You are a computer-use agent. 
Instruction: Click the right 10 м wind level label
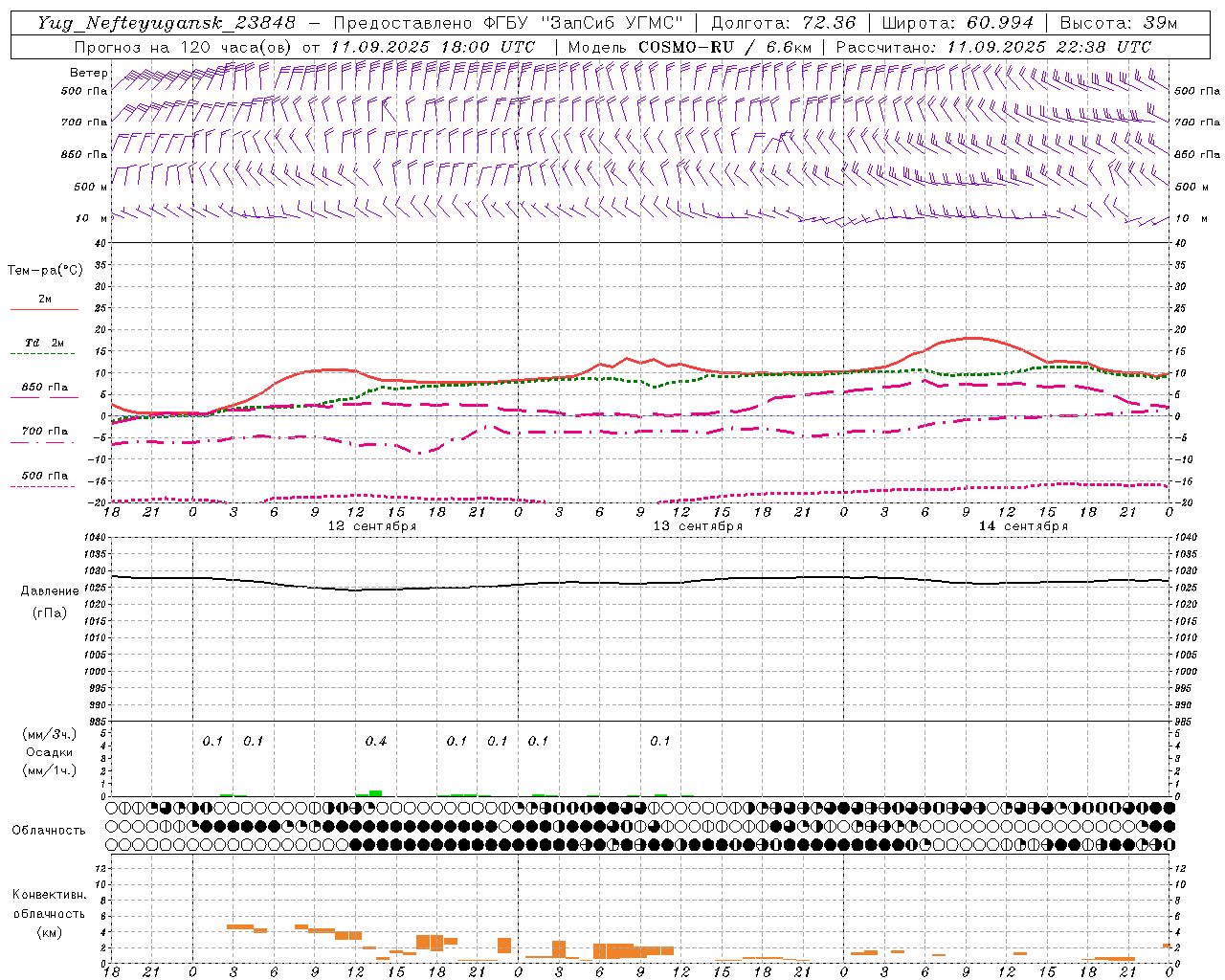(1191, 218)
